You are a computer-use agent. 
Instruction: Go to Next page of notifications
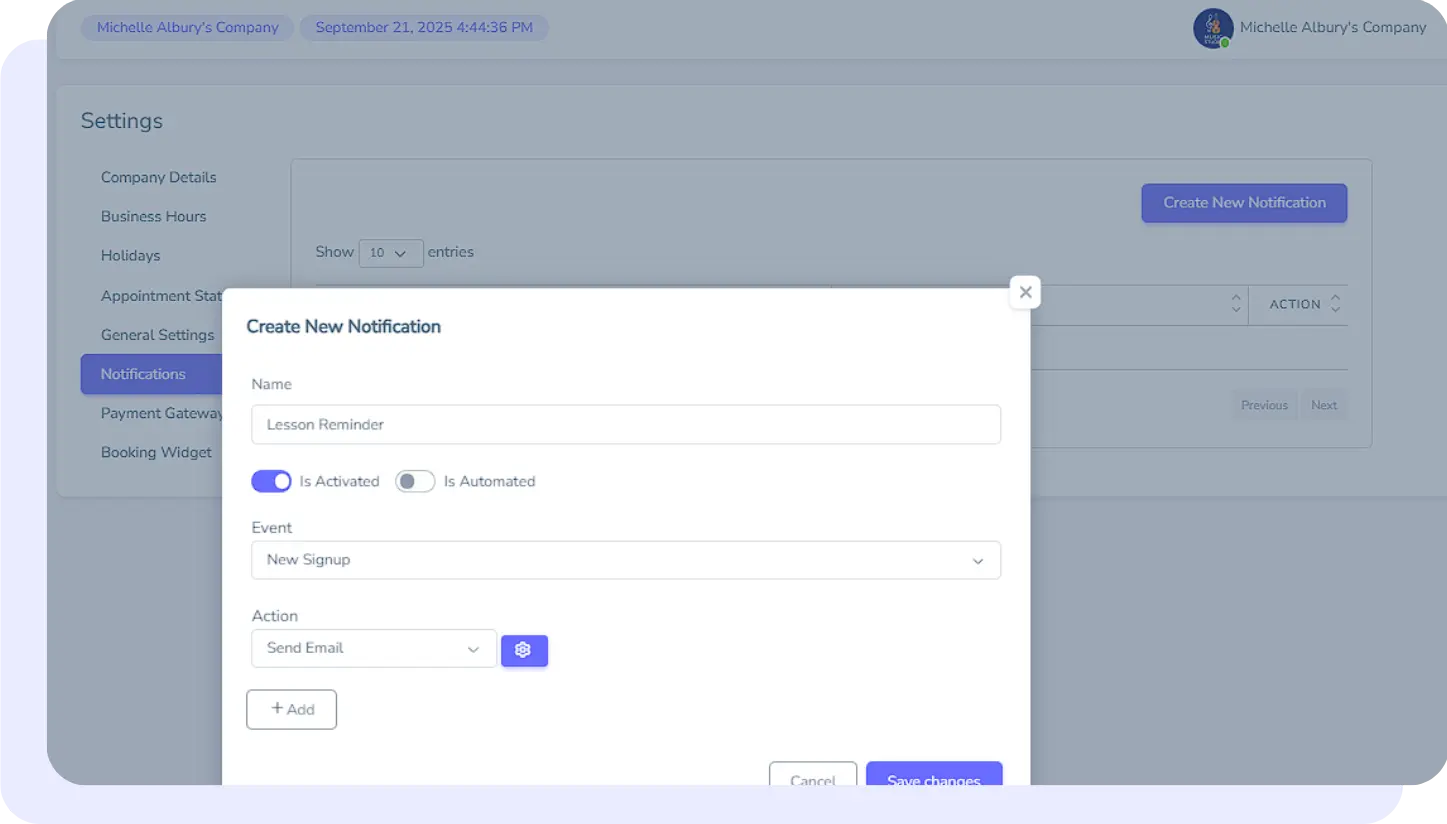(x=1324, y=405)
